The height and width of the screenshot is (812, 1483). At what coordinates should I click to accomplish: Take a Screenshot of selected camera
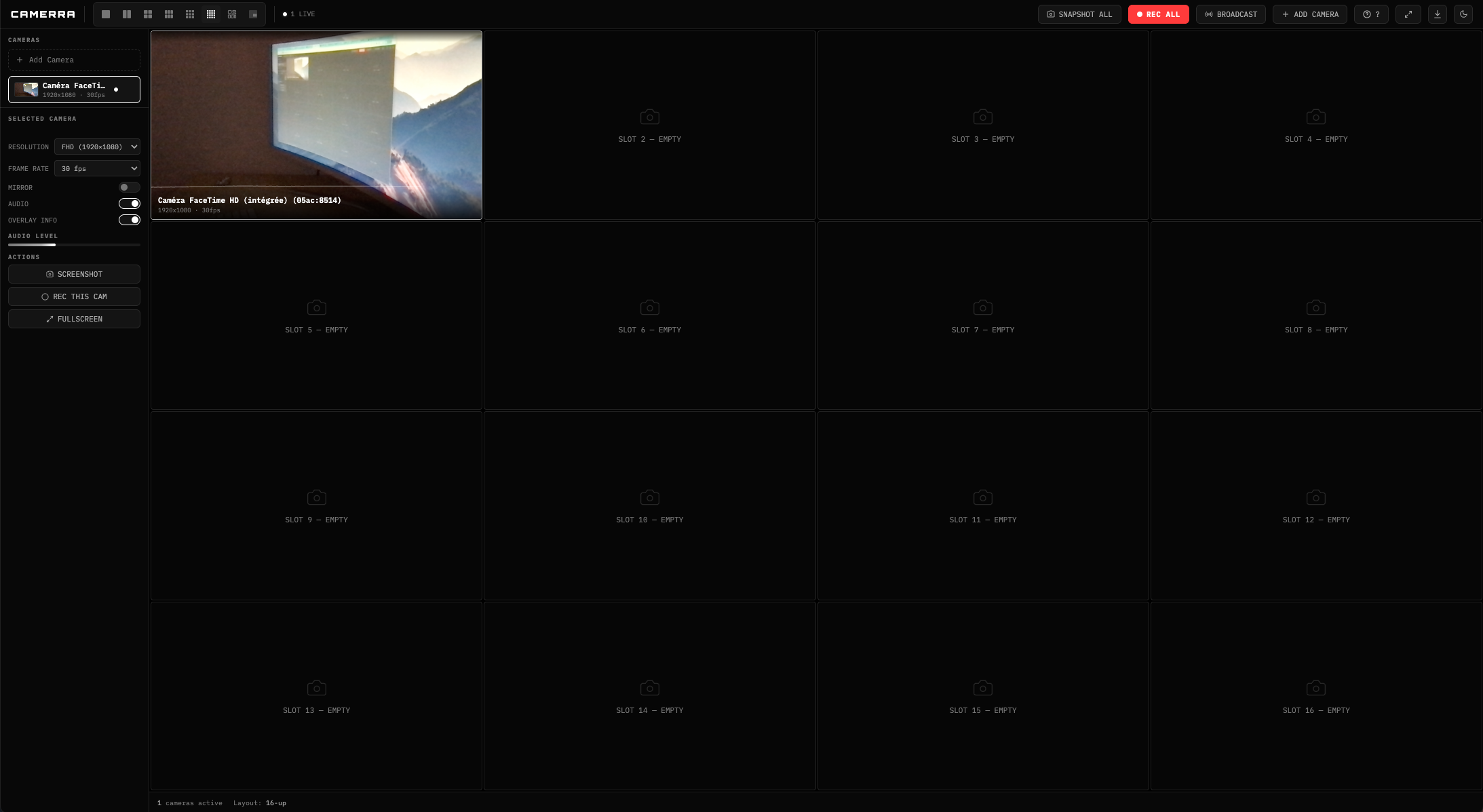(74, 274)
